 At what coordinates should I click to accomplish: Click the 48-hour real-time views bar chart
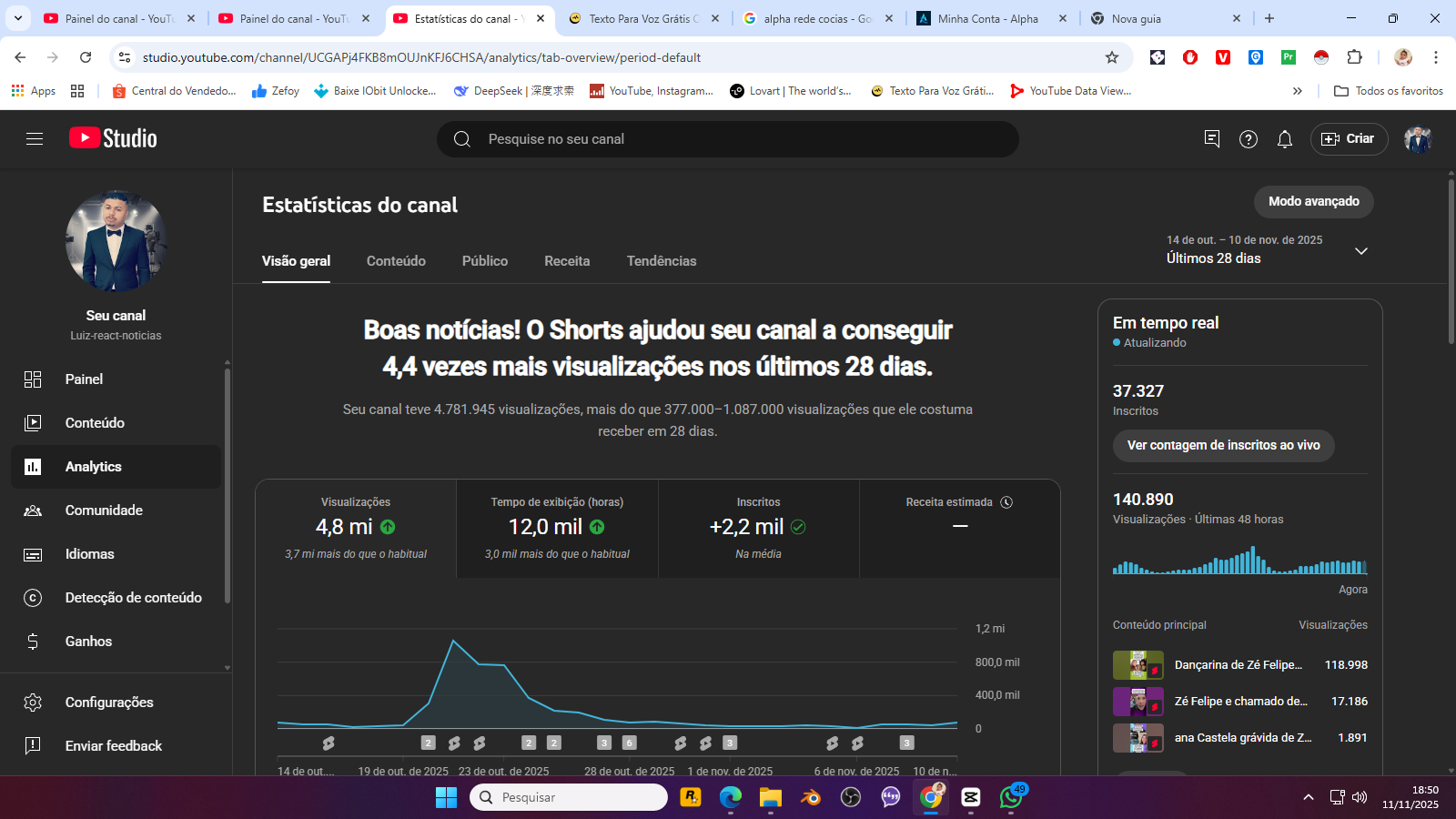(x=1240, y=560)
